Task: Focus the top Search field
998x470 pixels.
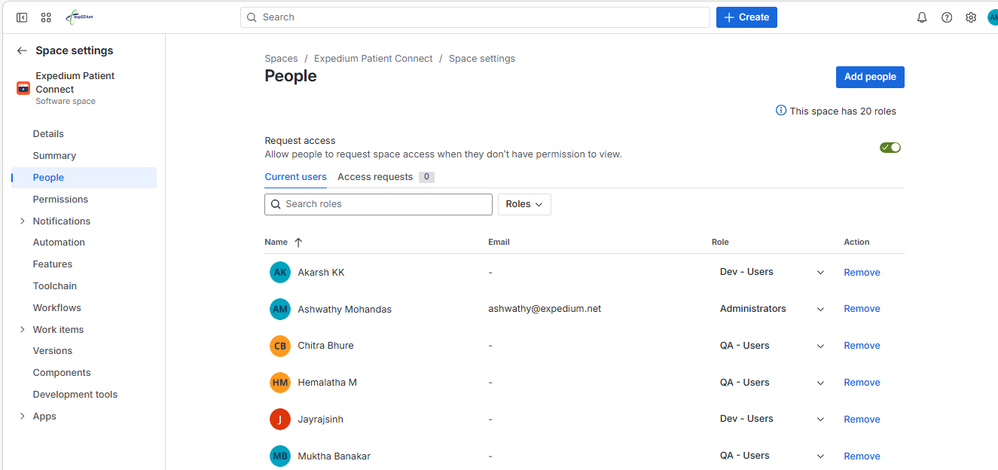Action: click(x=475, y=17)
